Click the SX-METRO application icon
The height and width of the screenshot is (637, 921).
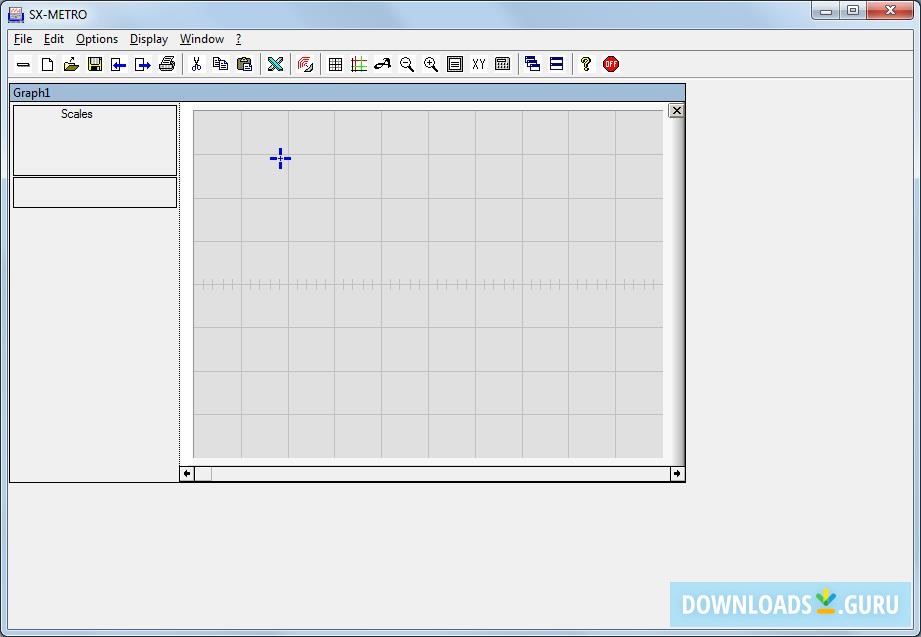tap(16, 14)
